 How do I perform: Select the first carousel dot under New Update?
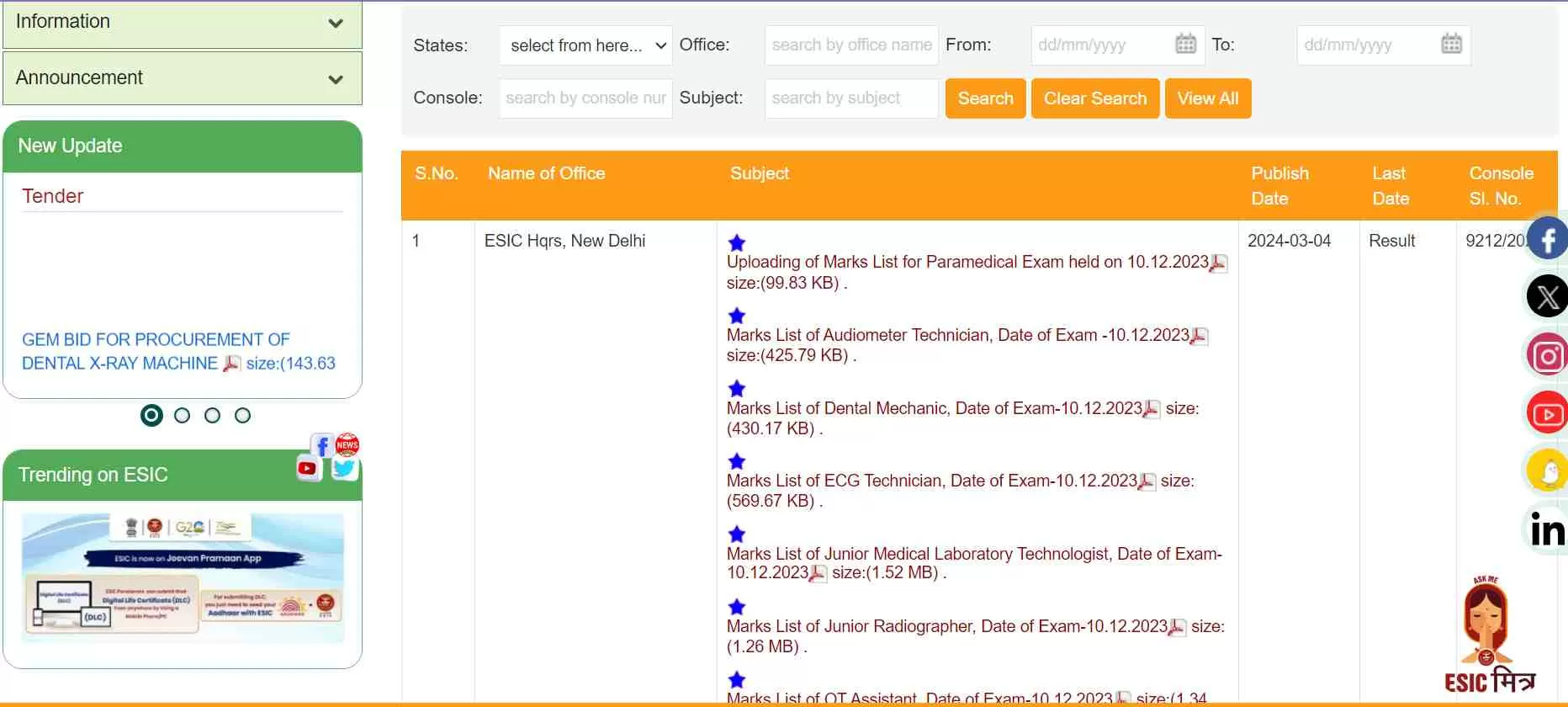pos(151,415)
